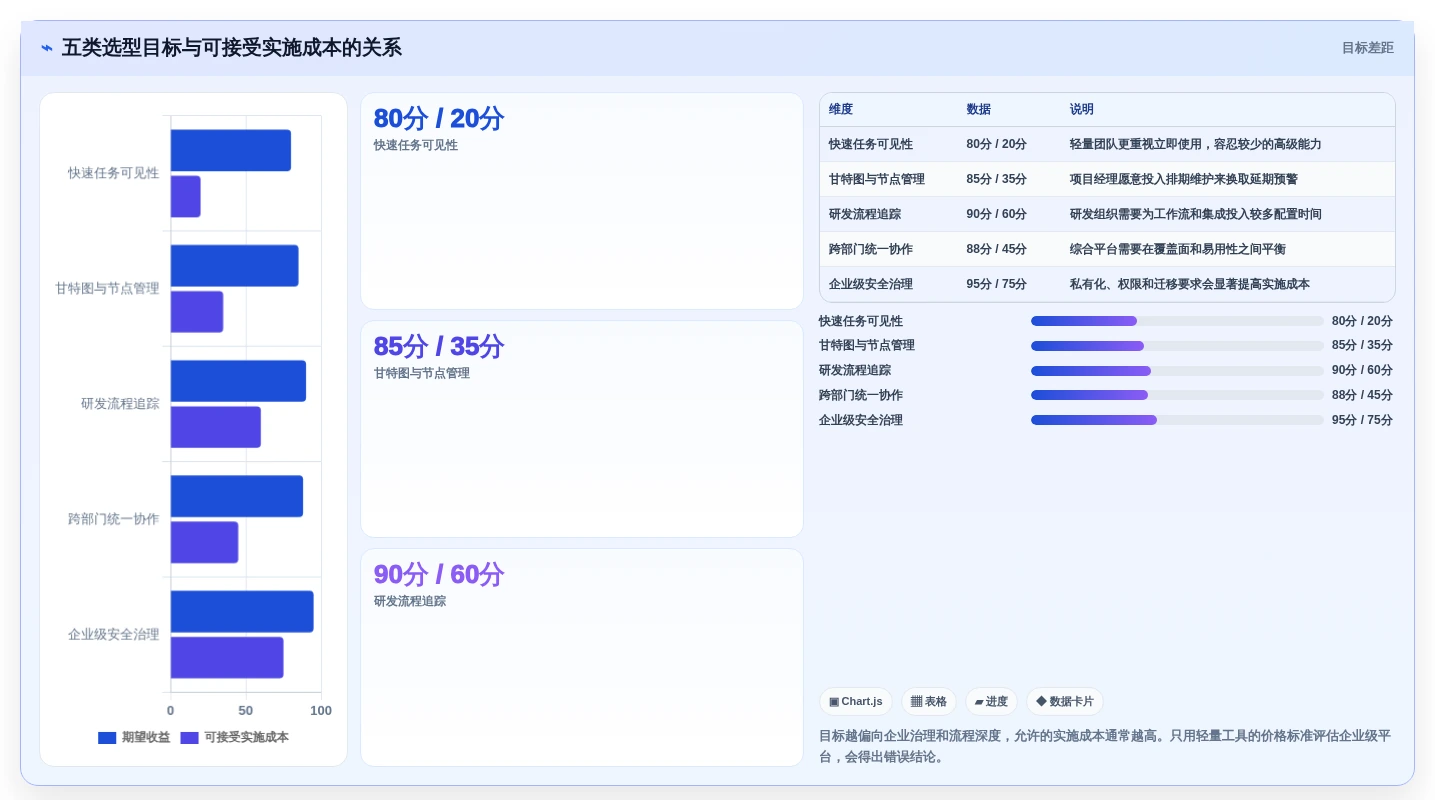1435x800 pixels.
Task: Click the 甘特图与节点管理 progress bar
Action: pos(1177,346)
